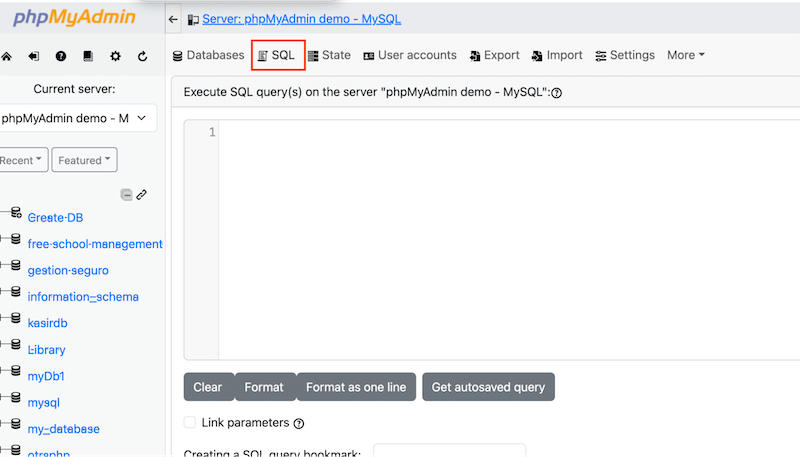
Task: Click Format as one line button
Action: coord(356,387)
